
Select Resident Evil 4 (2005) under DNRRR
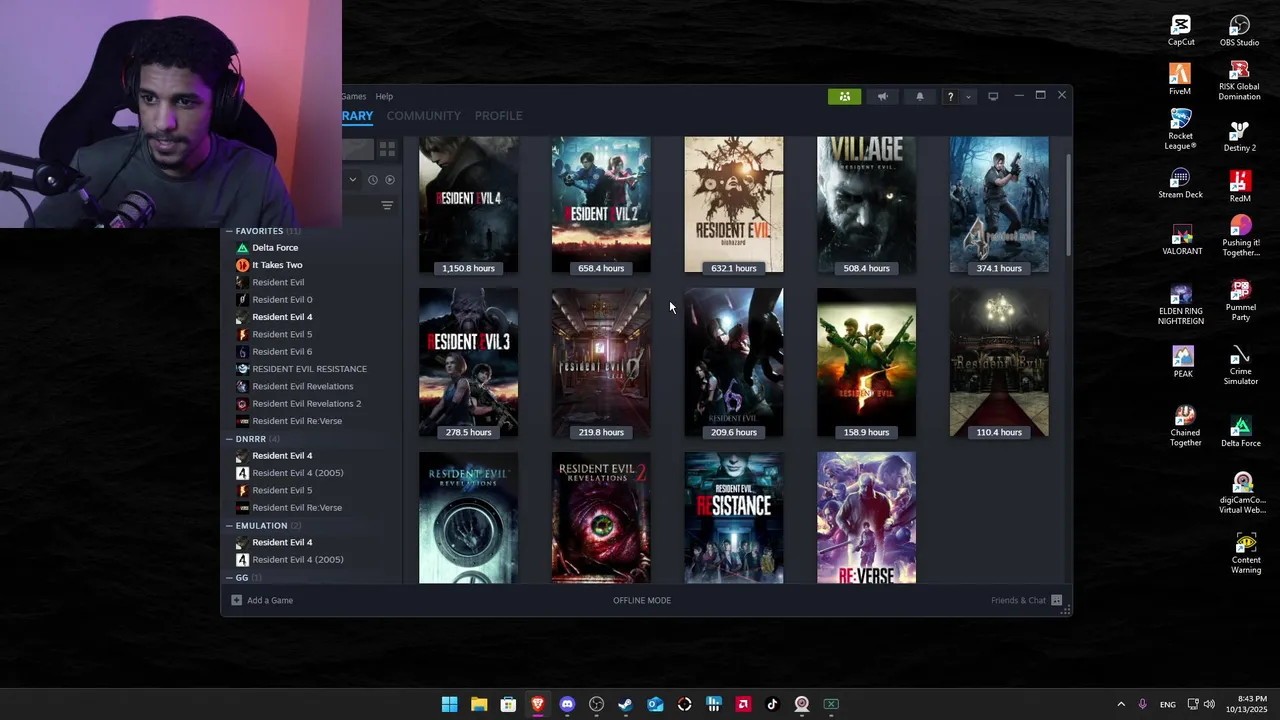[297, 473]
